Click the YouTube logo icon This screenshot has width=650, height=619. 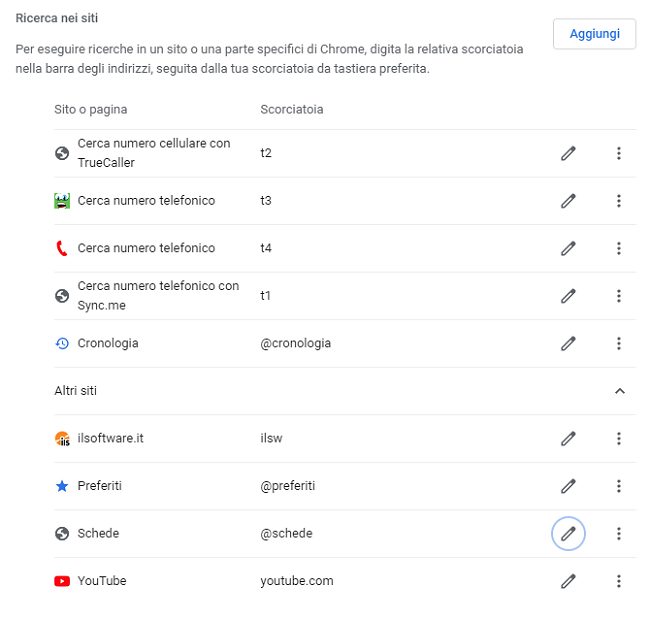tap(62, 581)
